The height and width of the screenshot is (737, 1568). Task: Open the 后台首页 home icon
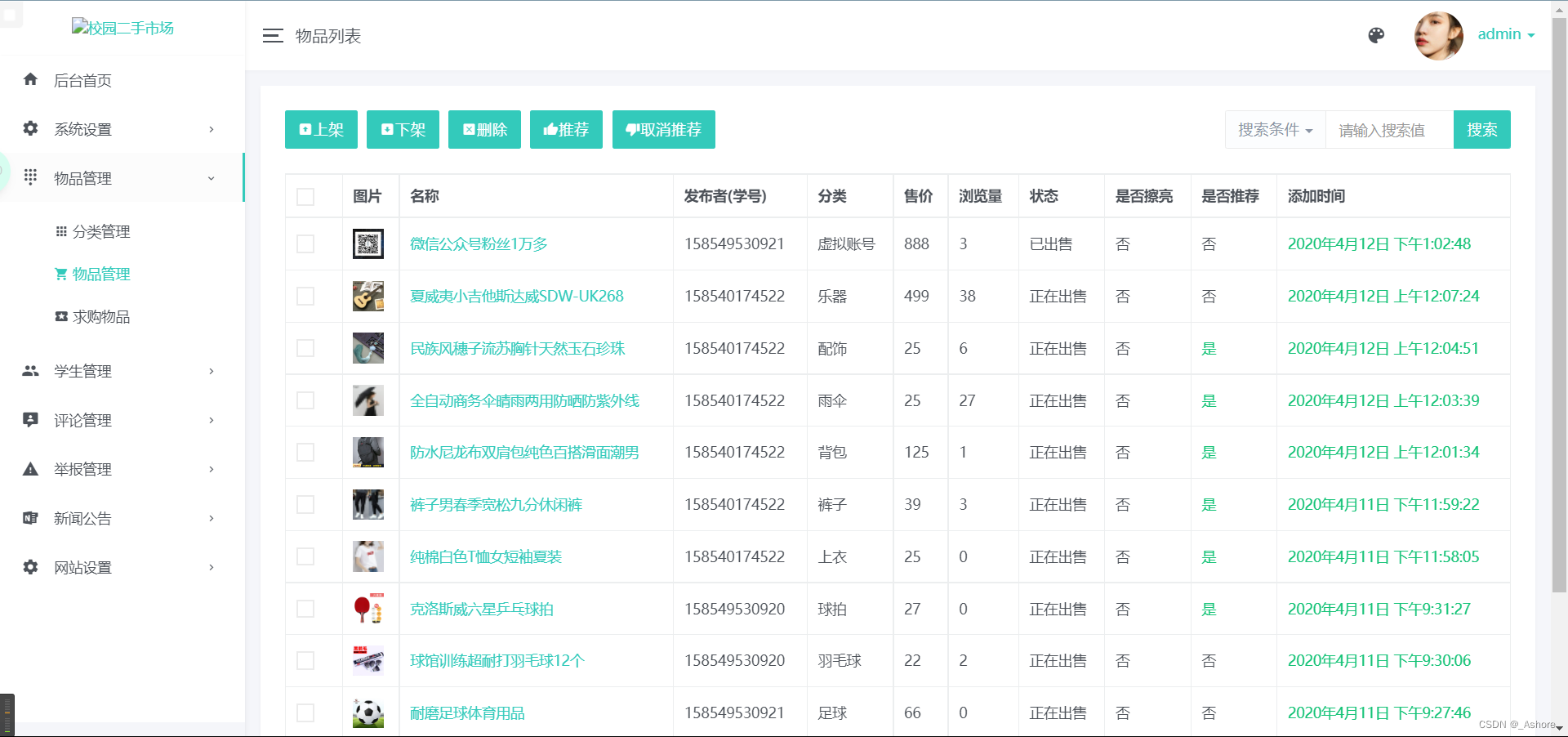click(30, 79)
